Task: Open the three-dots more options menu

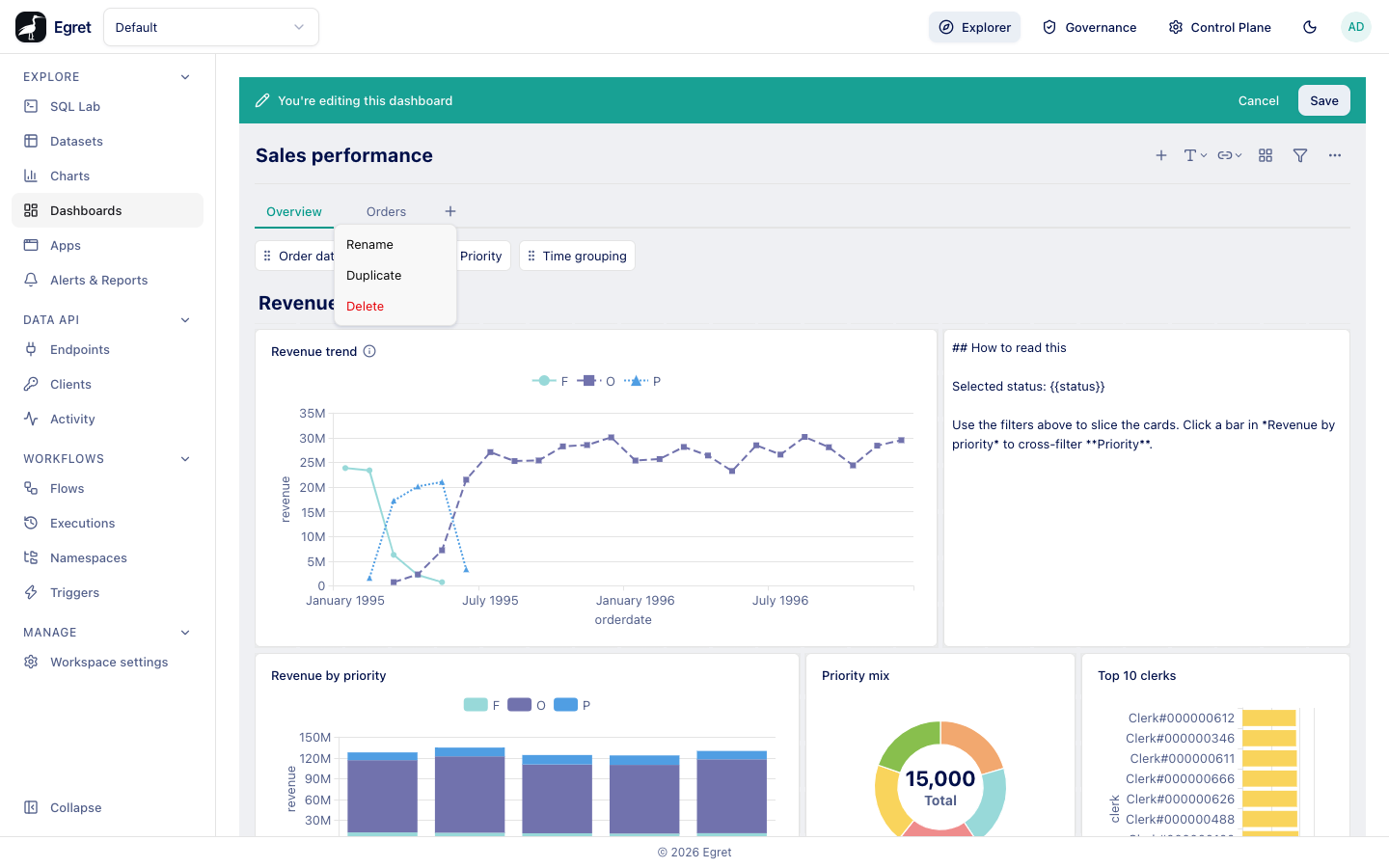Action: click(1335, 155)
